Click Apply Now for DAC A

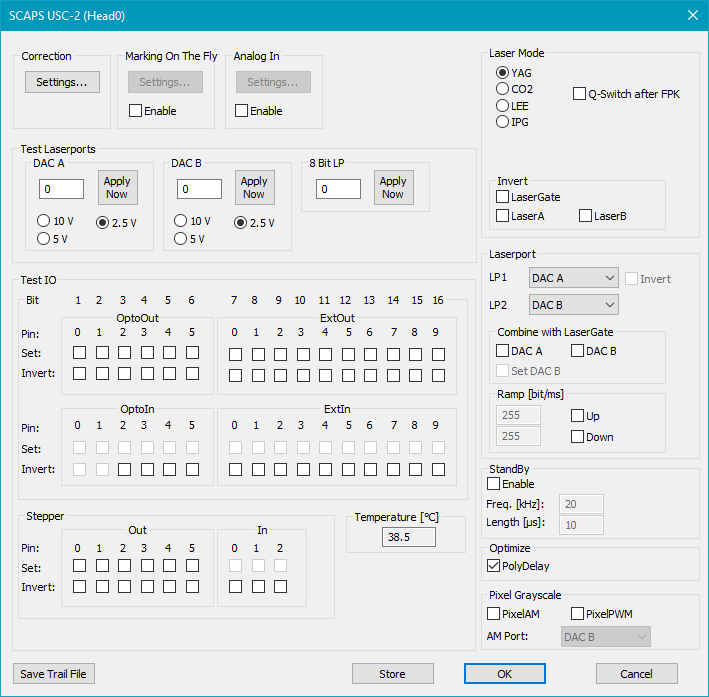[117, 188]
